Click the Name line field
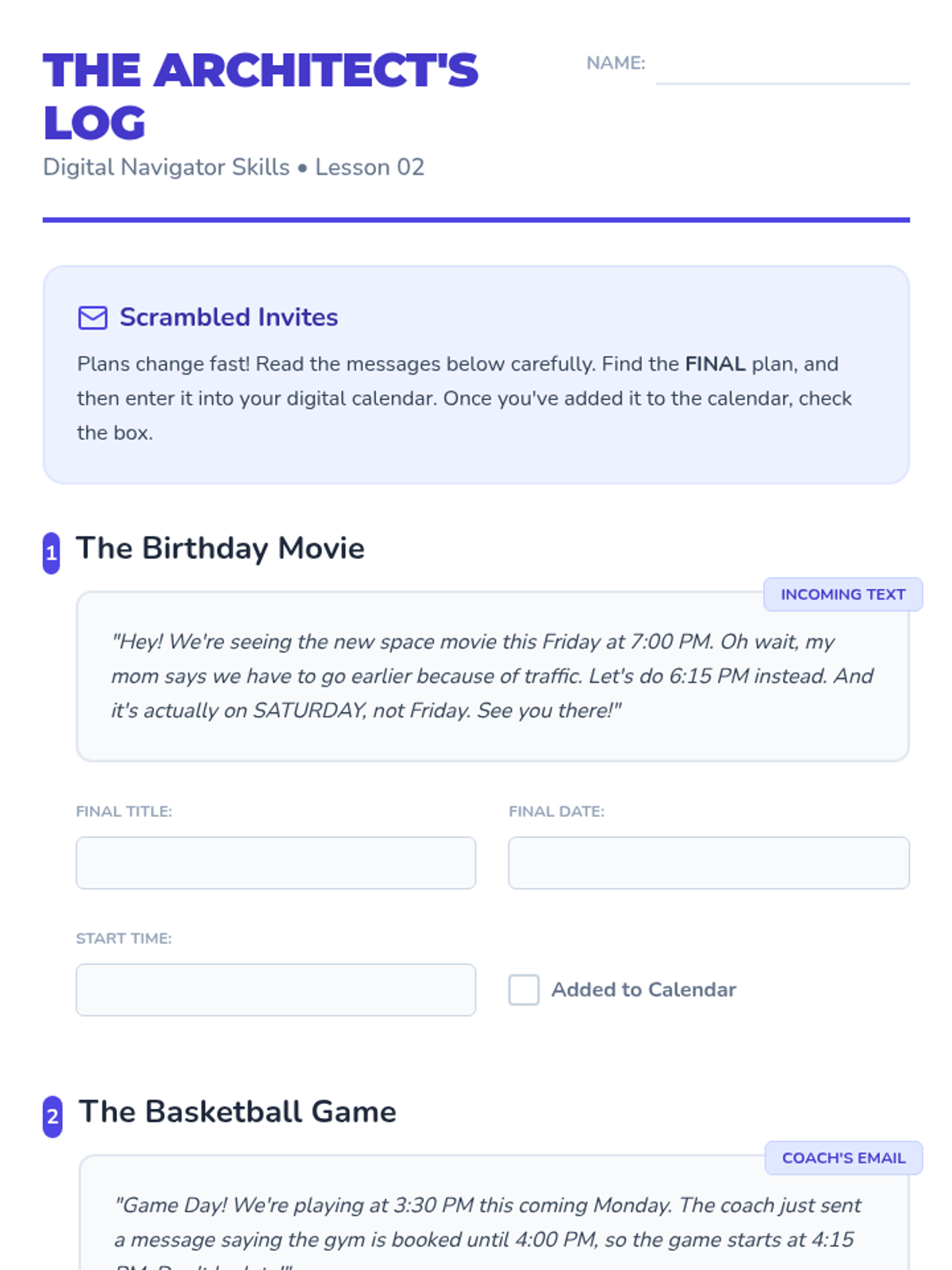 (783, 65)
